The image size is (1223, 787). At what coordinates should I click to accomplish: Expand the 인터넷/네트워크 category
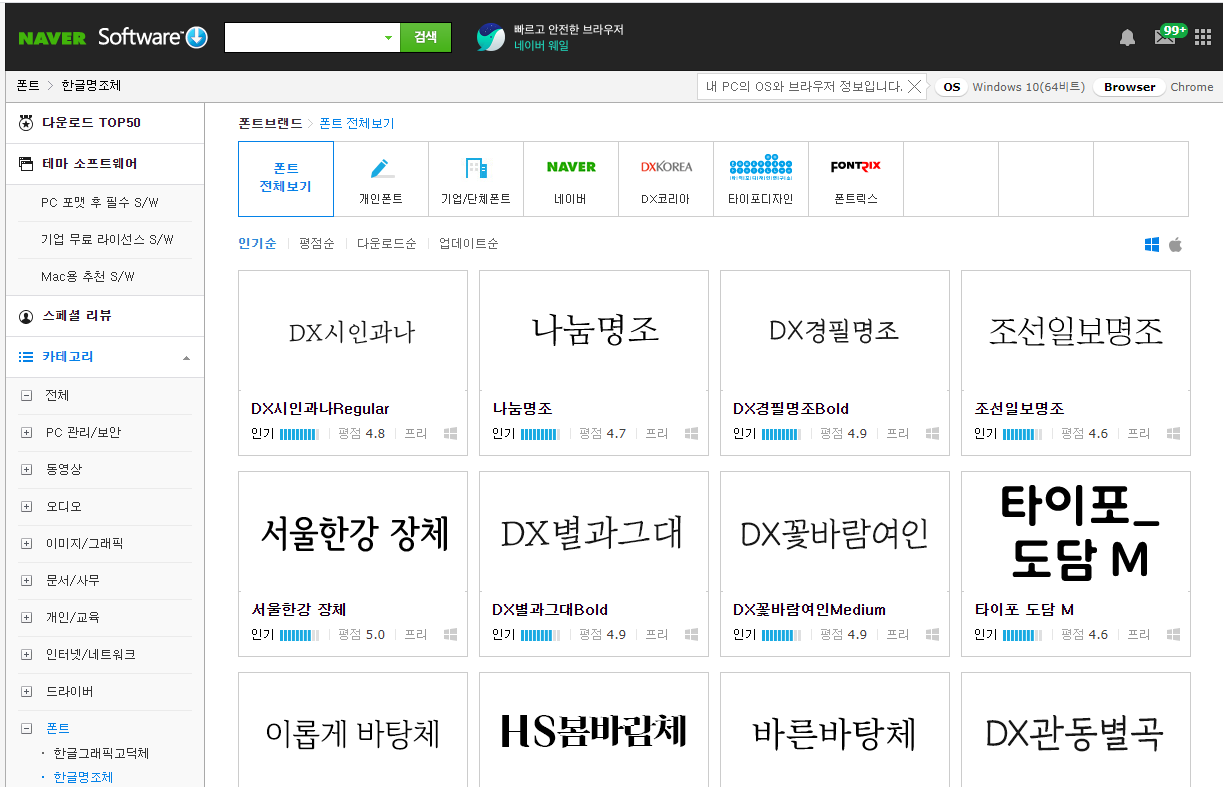pyautogui.click(x=26, y=655)
